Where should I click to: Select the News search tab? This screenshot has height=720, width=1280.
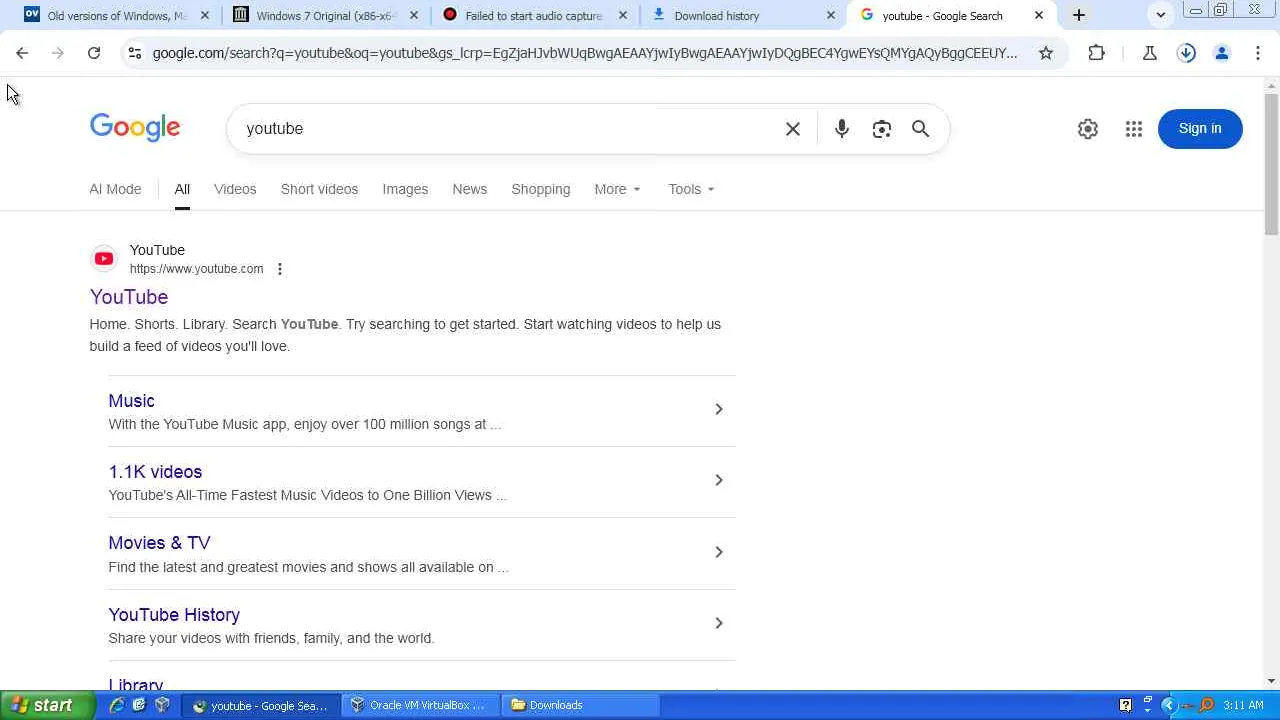[470, 189]
